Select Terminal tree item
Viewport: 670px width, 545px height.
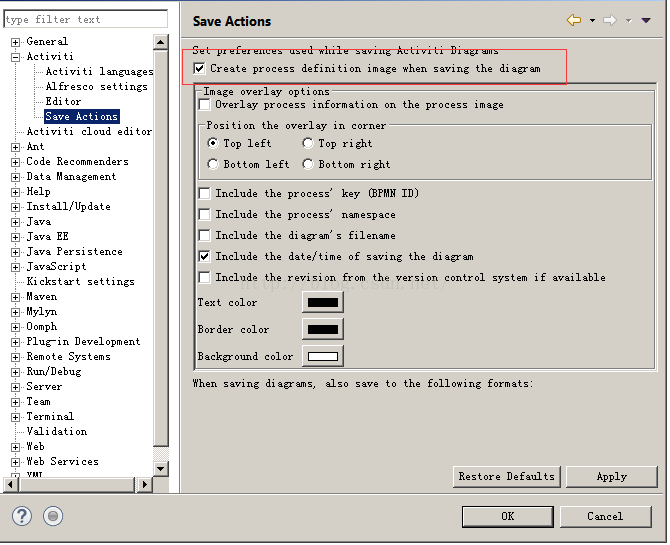tap(50, 416)
